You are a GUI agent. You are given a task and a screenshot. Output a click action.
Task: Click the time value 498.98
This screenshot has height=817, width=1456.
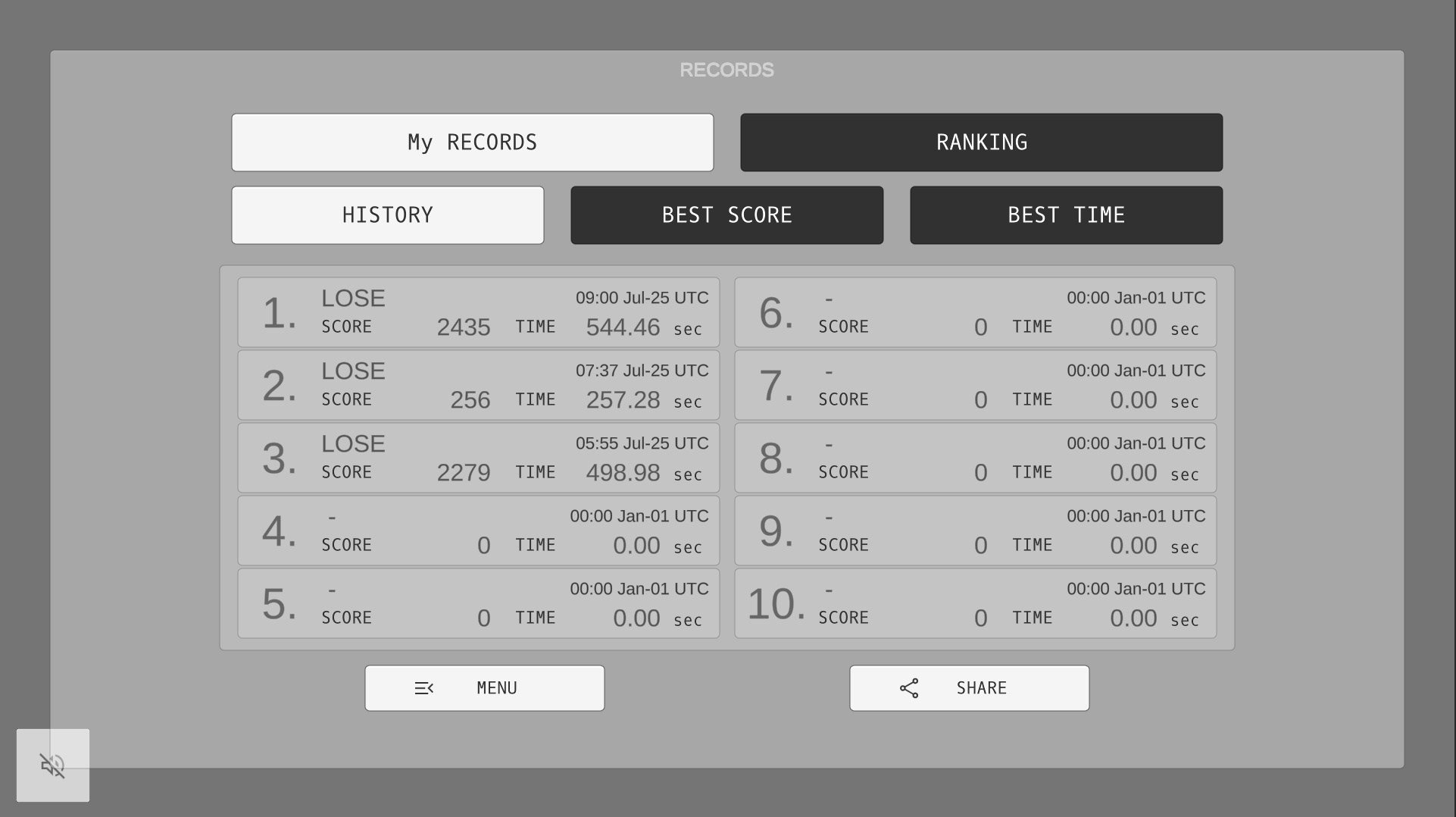[623, 473]
